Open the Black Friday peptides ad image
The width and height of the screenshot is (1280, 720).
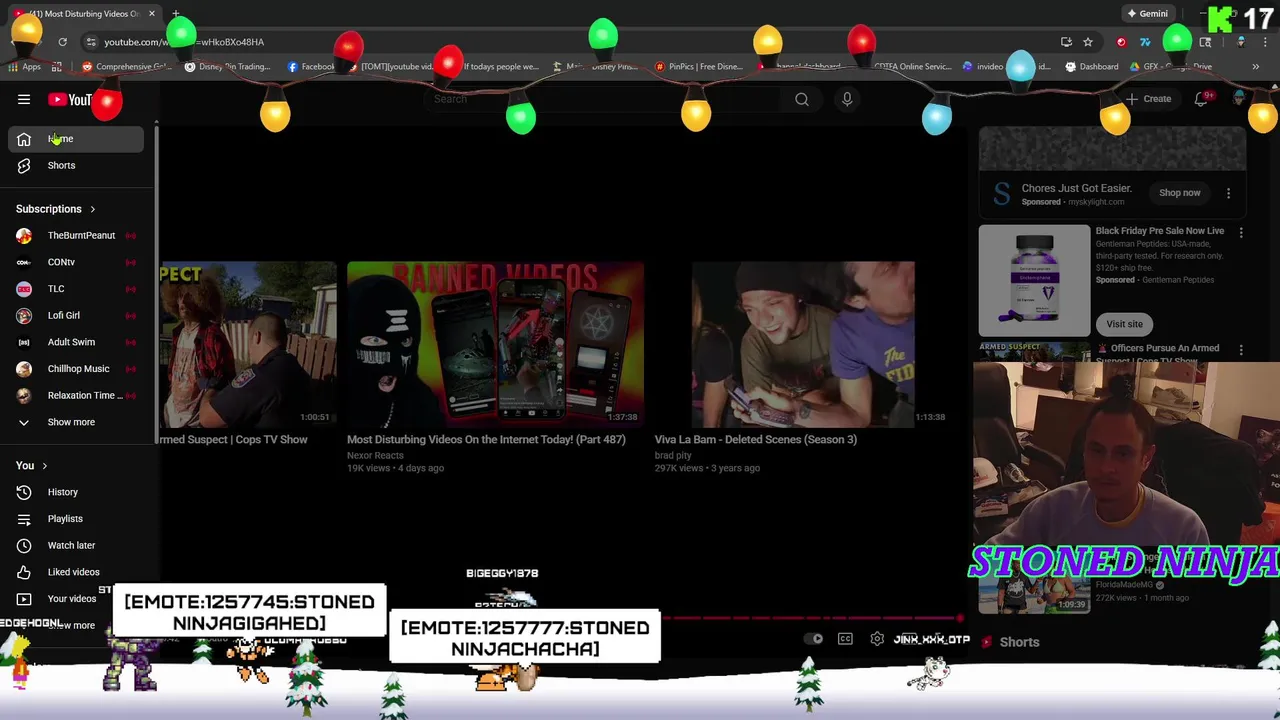1034,280
